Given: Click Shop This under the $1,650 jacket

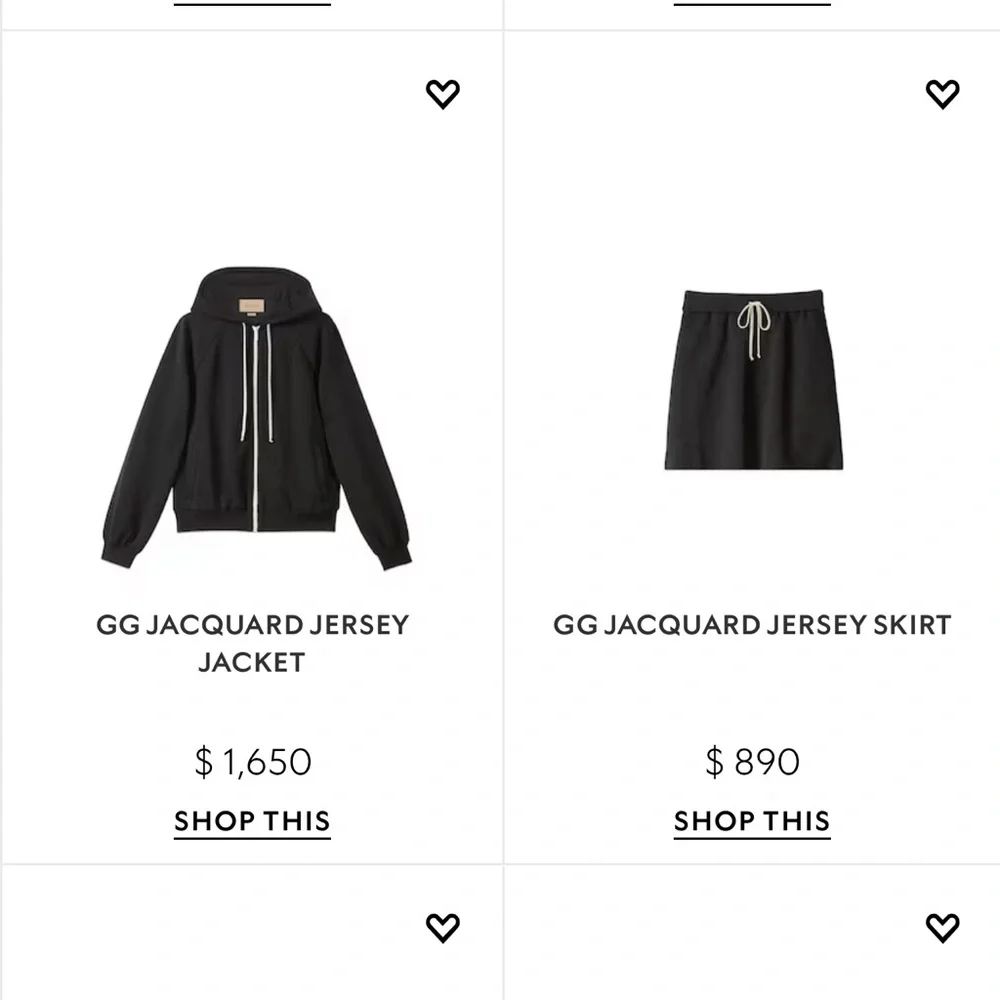Looking at the screenshot, I should coord(252,821).
